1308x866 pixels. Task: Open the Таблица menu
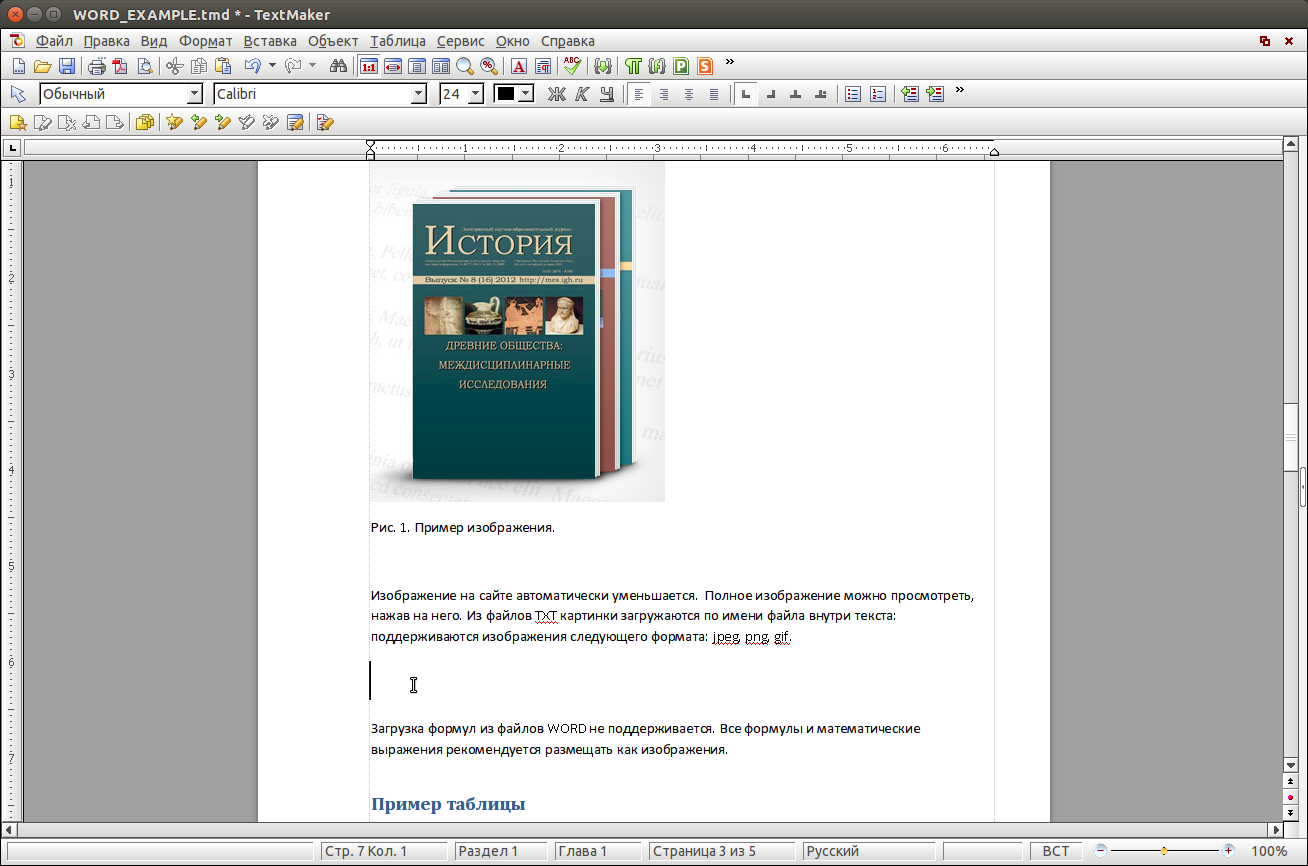pyautogui.click(x=398, y=41)
